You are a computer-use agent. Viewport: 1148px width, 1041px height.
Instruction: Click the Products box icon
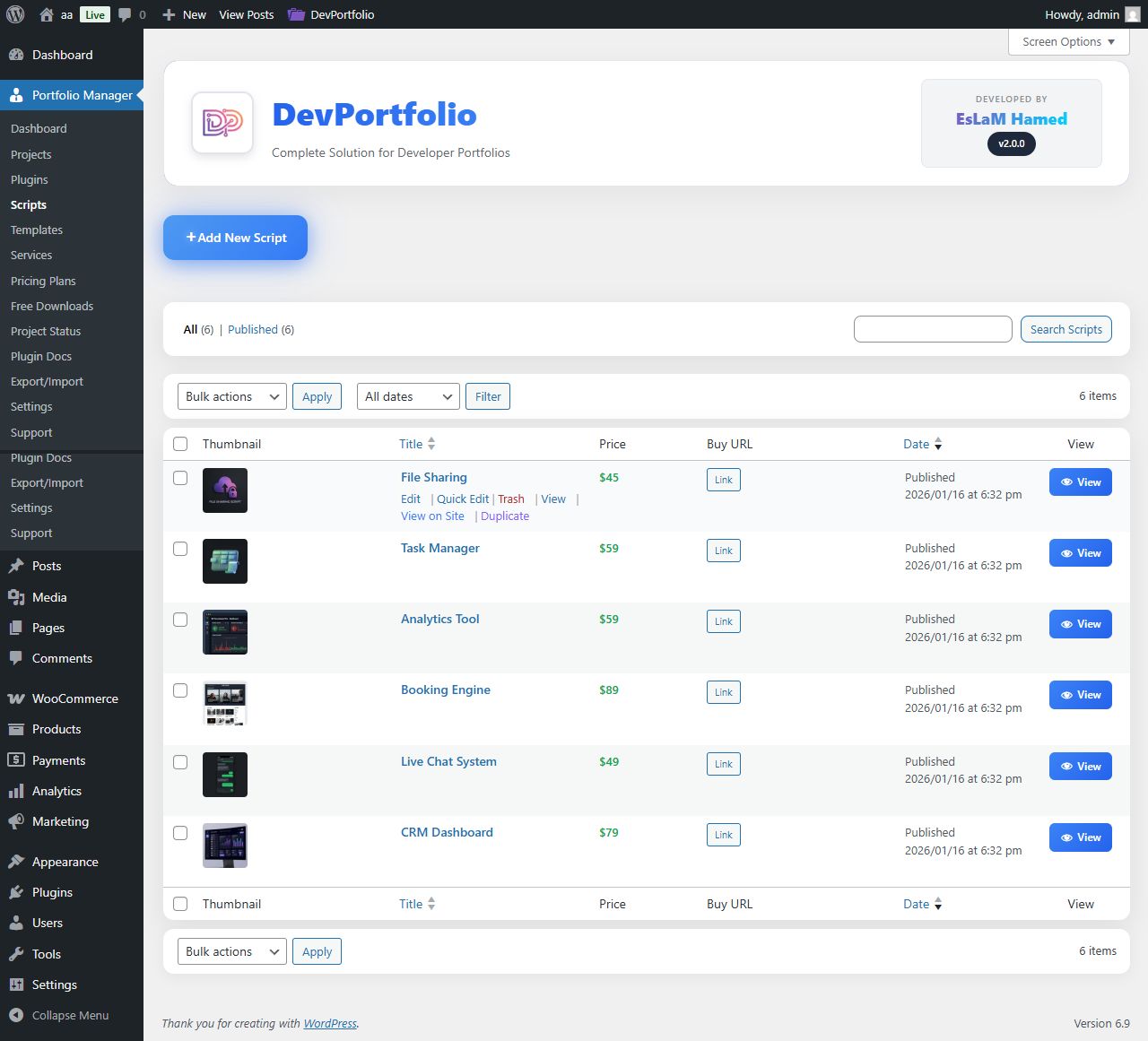16,729
